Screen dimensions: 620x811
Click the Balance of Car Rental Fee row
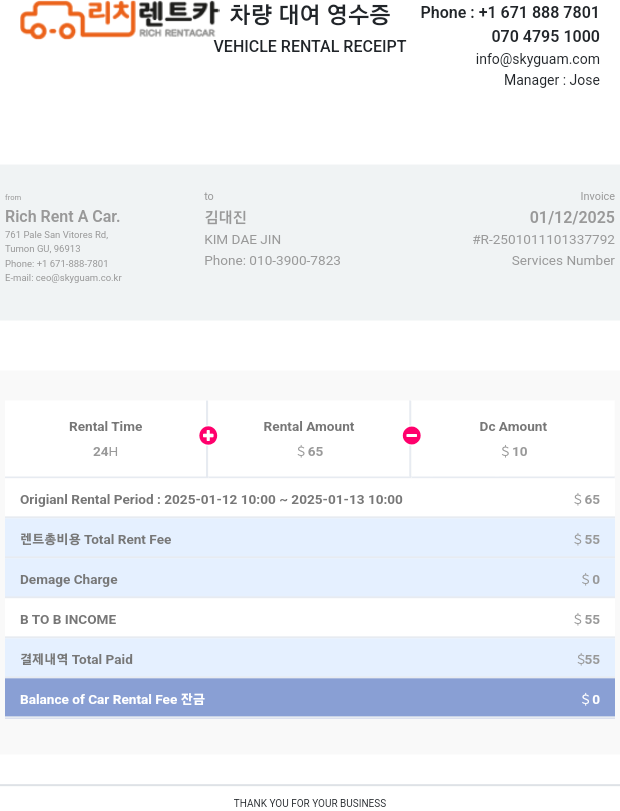[310, 698]
